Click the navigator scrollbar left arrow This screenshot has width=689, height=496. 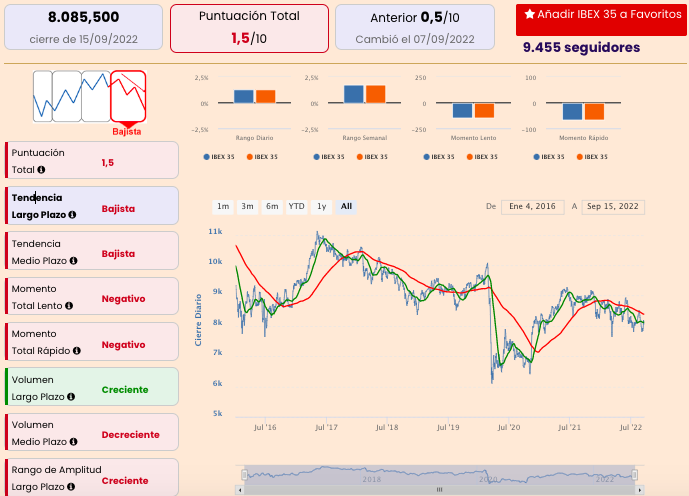240,489
